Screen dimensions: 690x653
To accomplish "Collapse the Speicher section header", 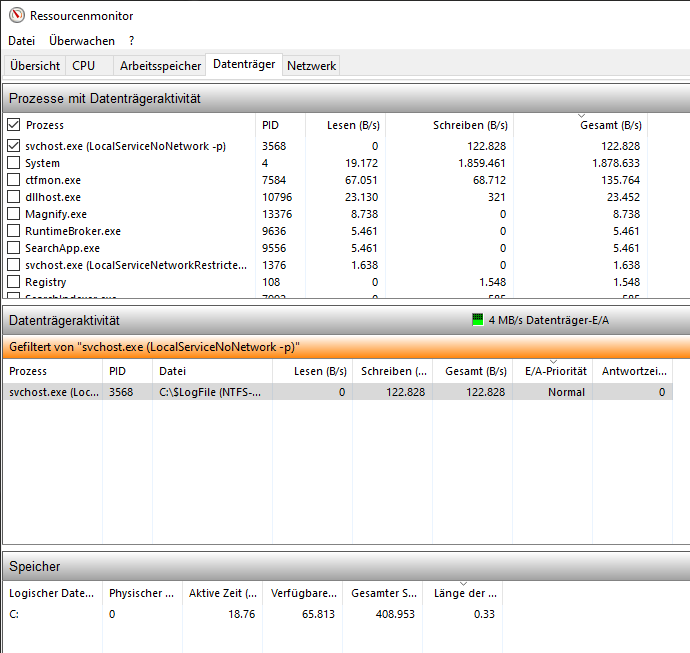I will tap(346, 566).
